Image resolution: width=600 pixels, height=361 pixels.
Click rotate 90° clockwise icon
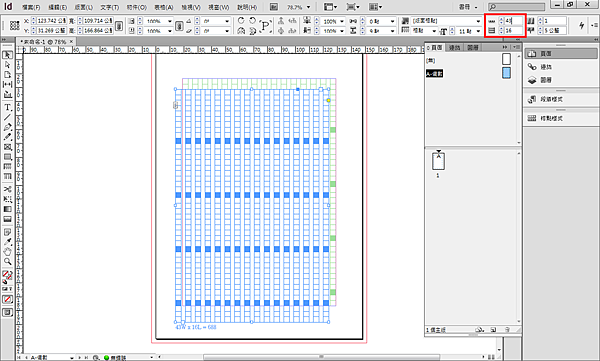pos(241,21)
